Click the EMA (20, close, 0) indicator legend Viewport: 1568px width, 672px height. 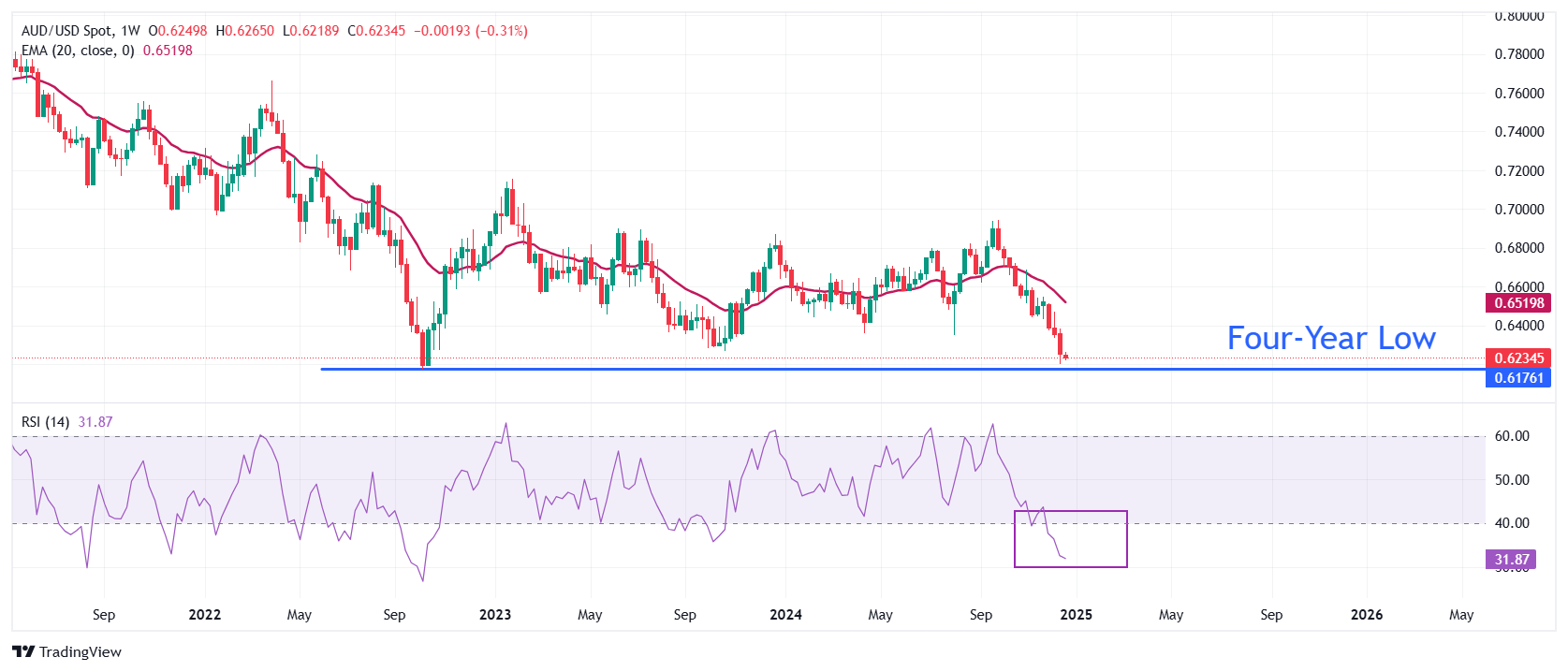click(x=78, y=51)
